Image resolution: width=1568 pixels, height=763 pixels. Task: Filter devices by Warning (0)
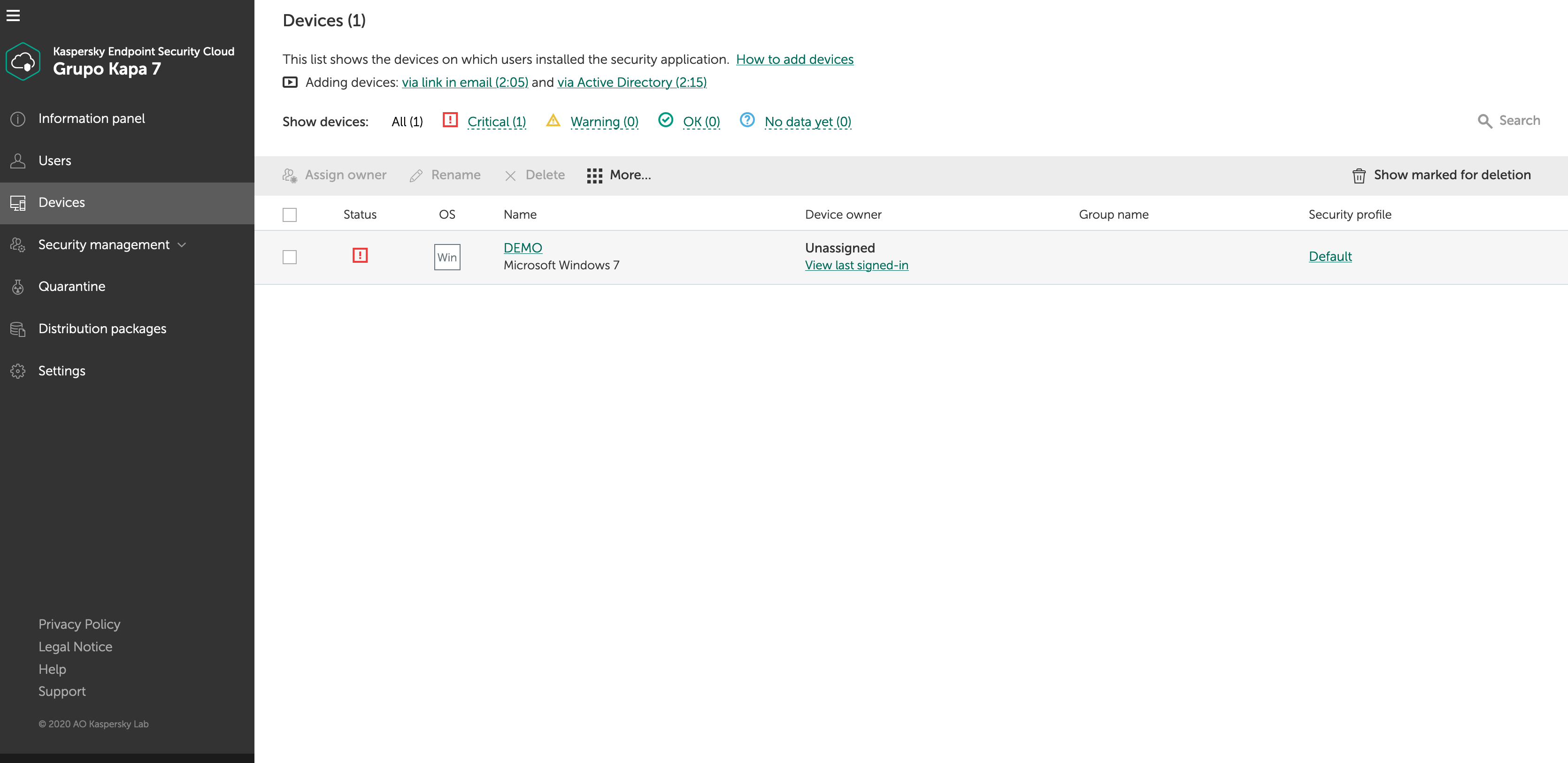[x=605, y=122]
